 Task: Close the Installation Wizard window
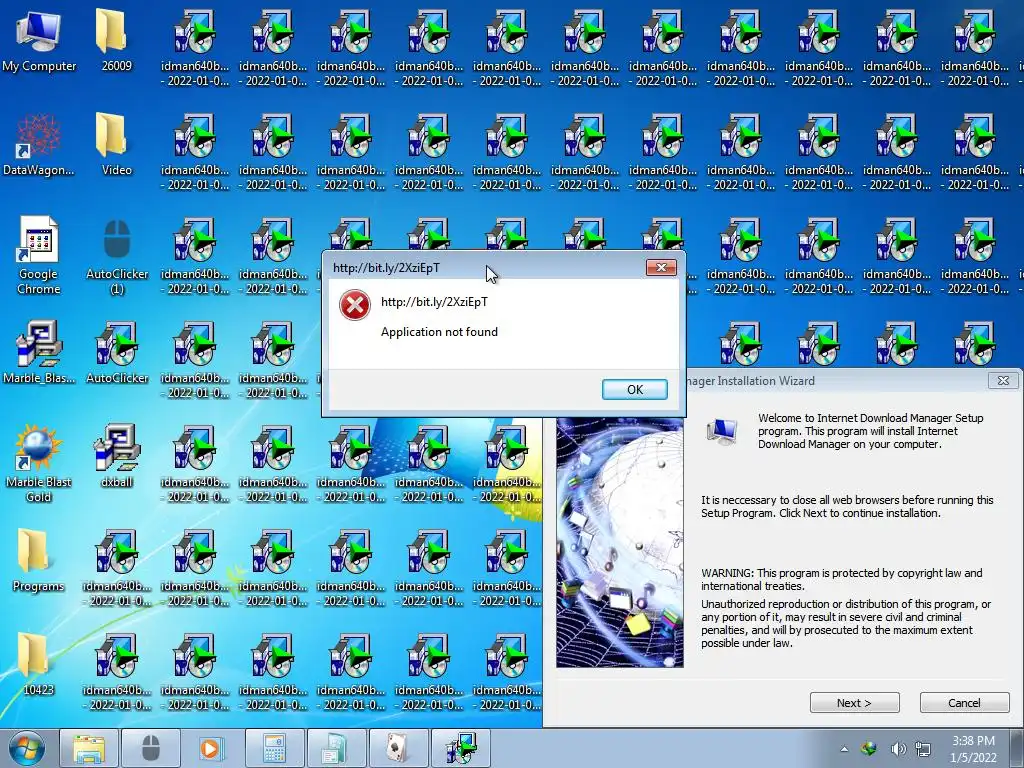tap(1003, 380)
